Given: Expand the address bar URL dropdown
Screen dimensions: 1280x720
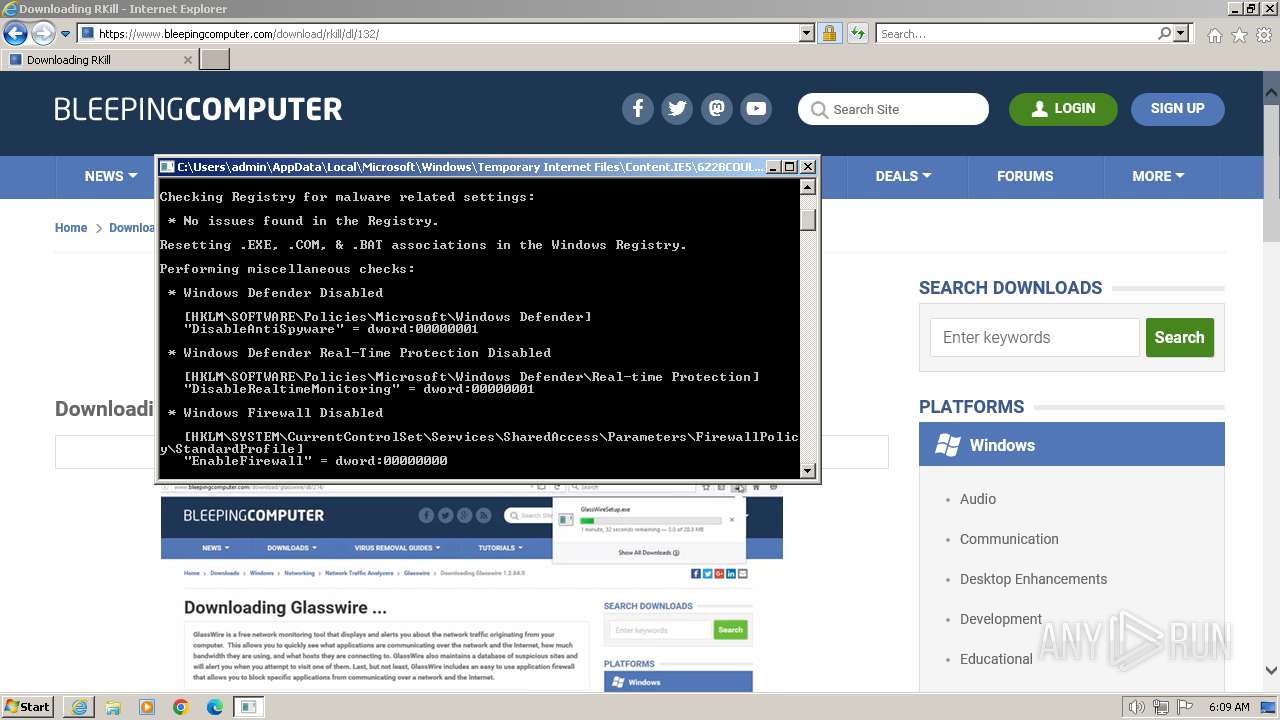Looking at the screenshot, I should [x=807, y=33].
